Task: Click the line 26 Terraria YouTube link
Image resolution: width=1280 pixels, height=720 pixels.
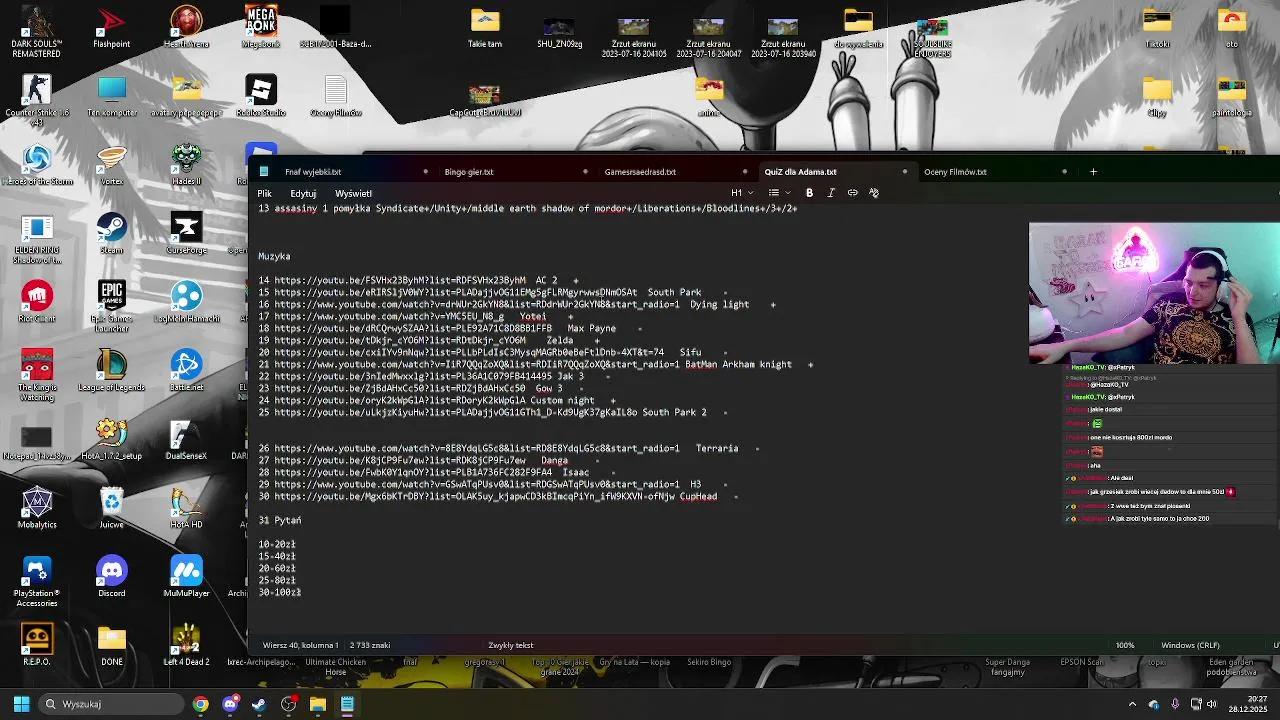Action: [x=477, y=449]
